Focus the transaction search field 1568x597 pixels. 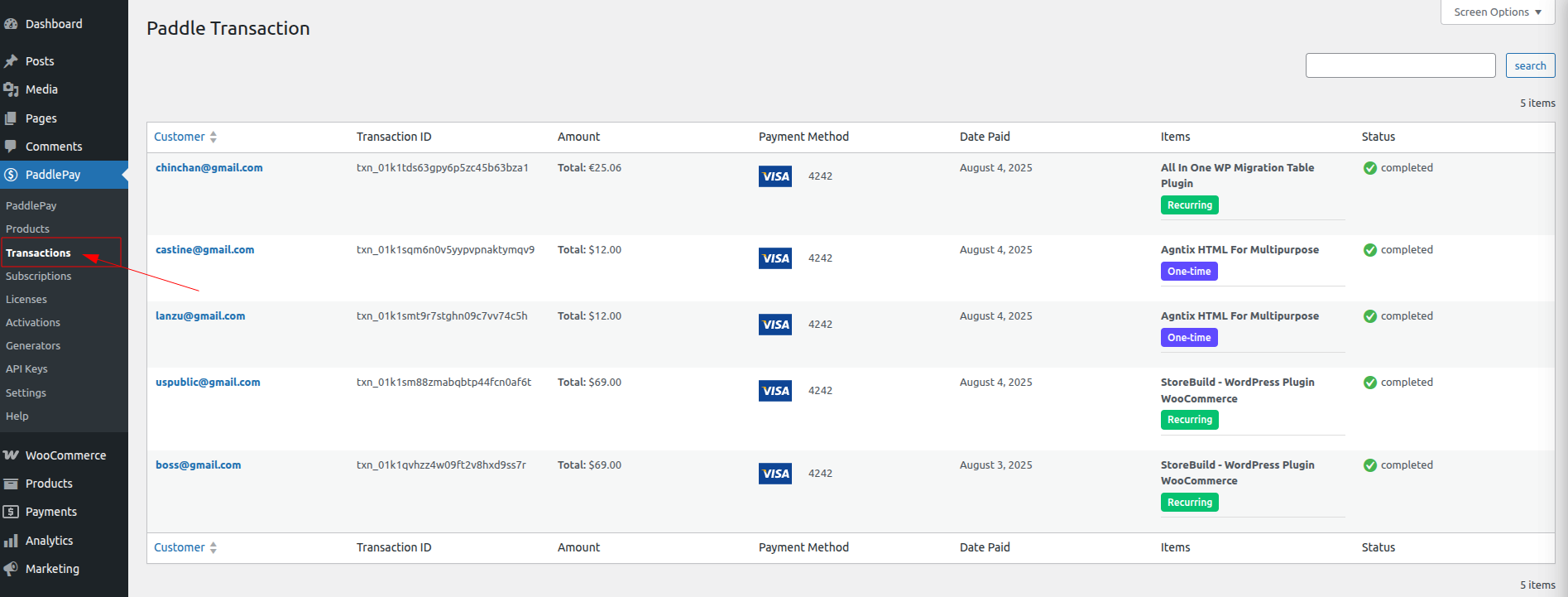(x=1400, y=65)
